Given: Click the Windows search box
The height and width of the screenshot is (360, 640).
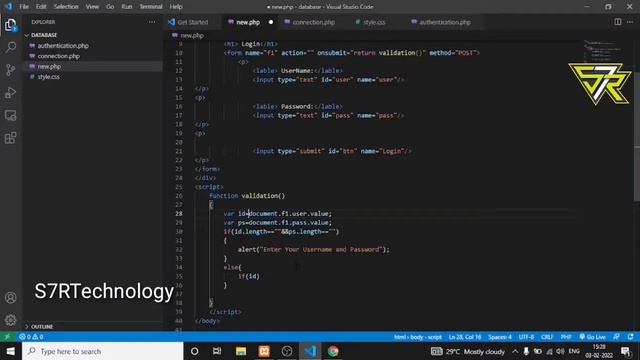Looking at the screenshot, I should click(102, 351).
